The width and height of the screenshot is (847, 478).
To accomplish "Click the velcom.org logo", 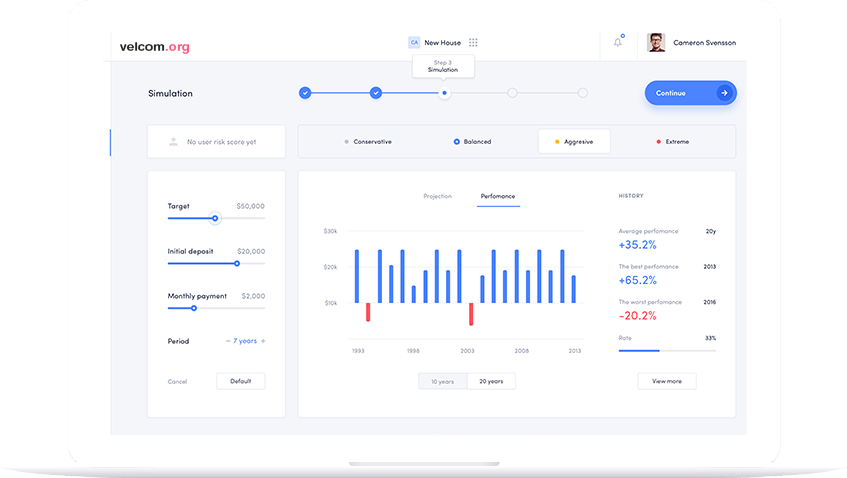I will [x=154, y=47].
